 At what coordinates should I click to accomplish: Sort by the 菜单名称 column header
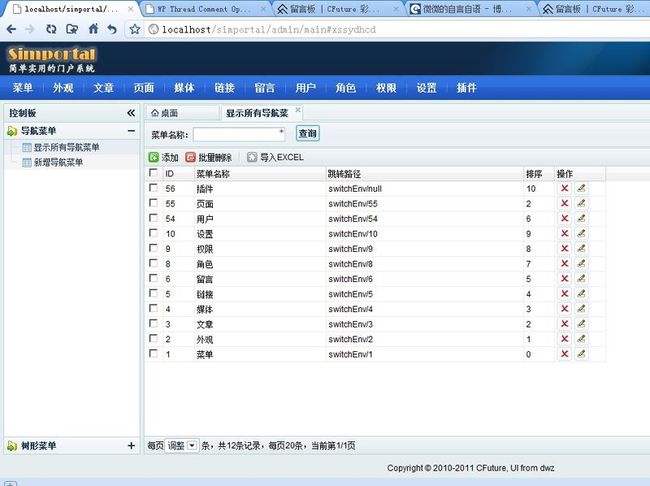[x=213, y=174]
